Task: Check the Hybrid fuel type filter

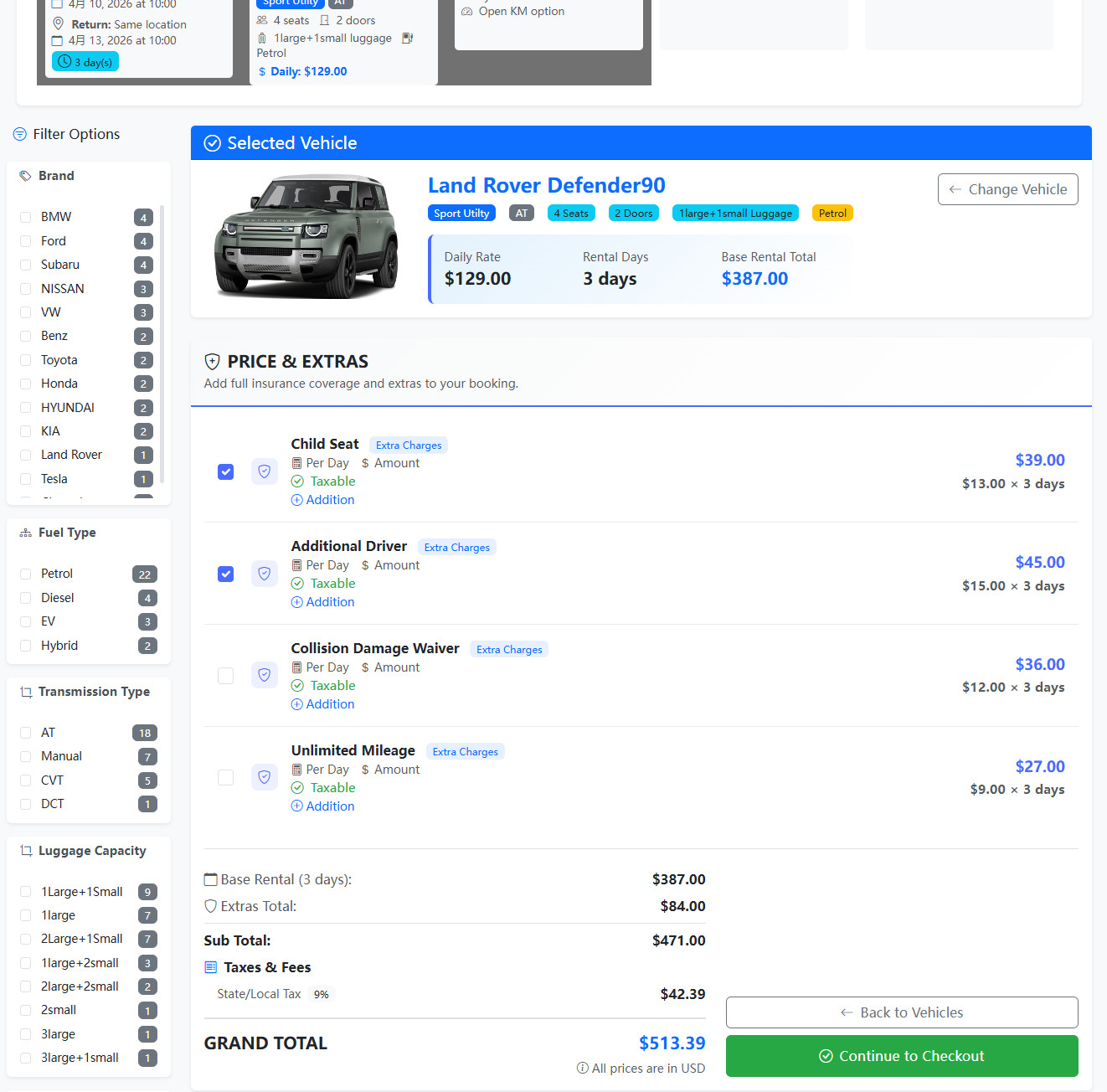Action: coord(25,646)
